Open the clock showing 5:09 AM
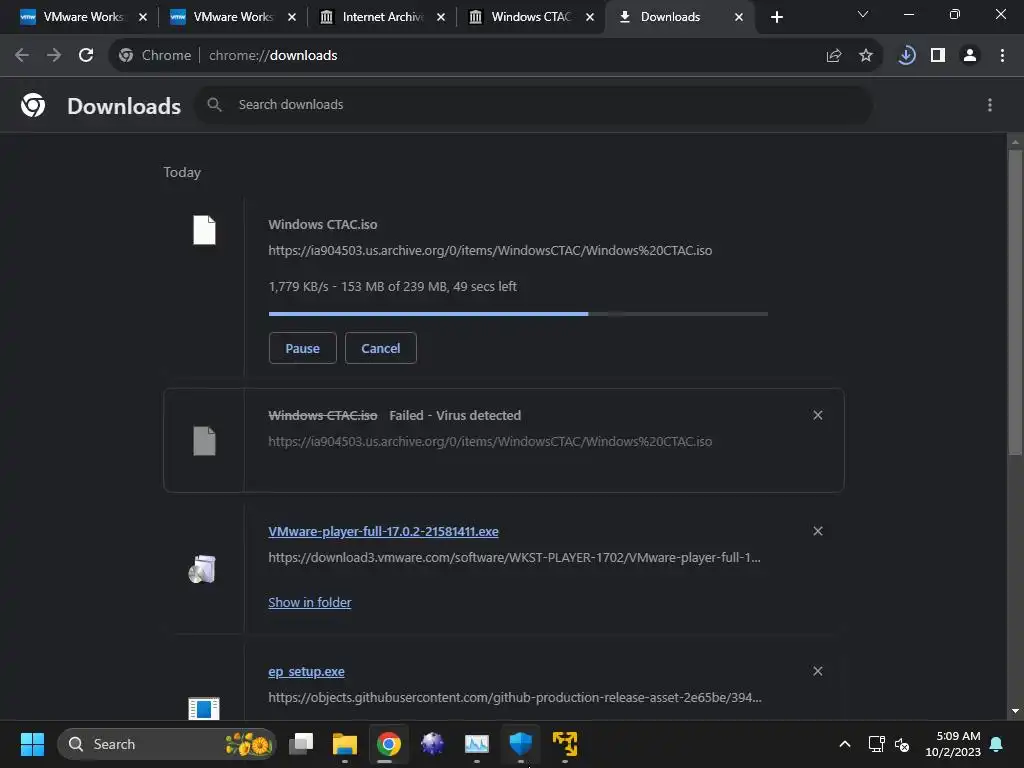This screenshot has height=768, width=1024. (x=953, y=744)
